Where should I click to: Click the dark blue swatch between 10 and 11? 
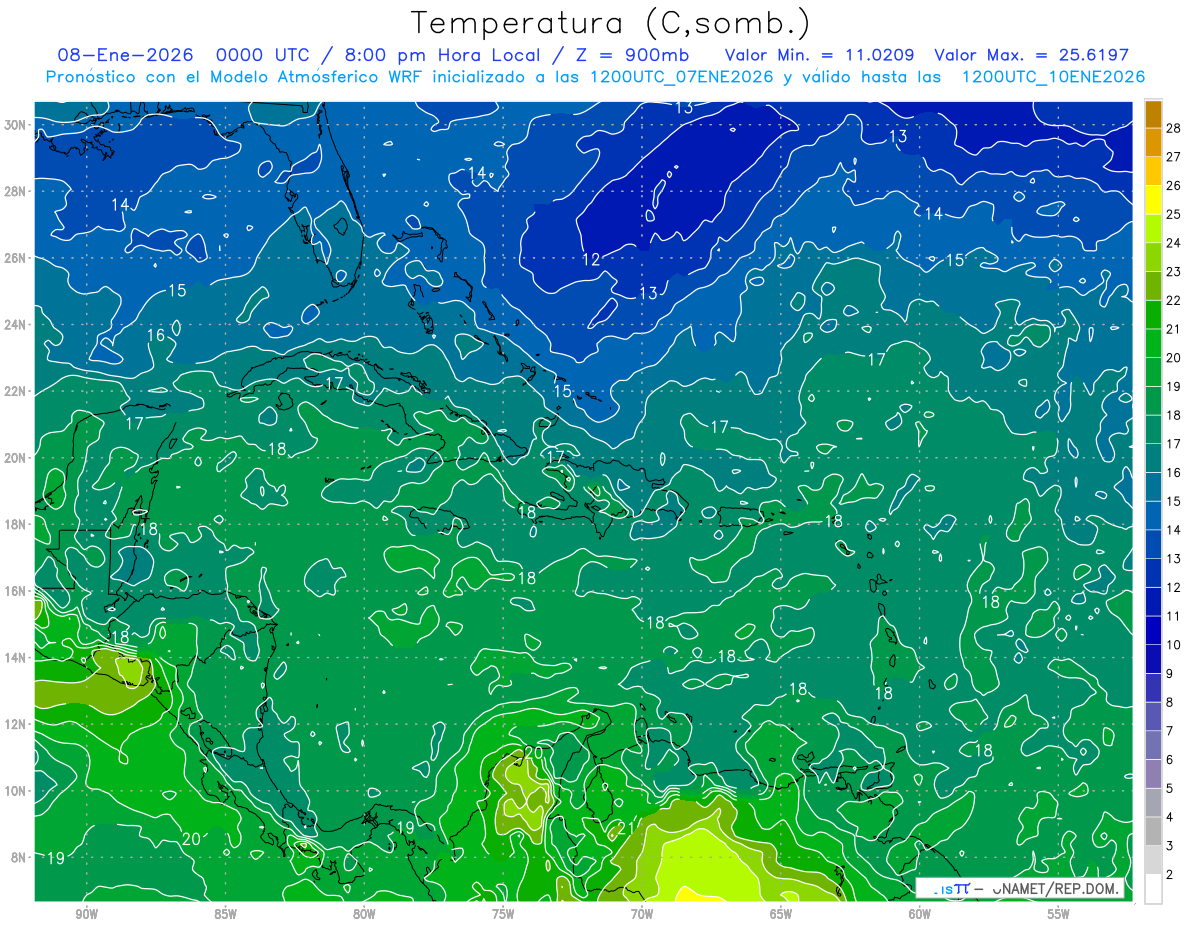click(1153, 631)
